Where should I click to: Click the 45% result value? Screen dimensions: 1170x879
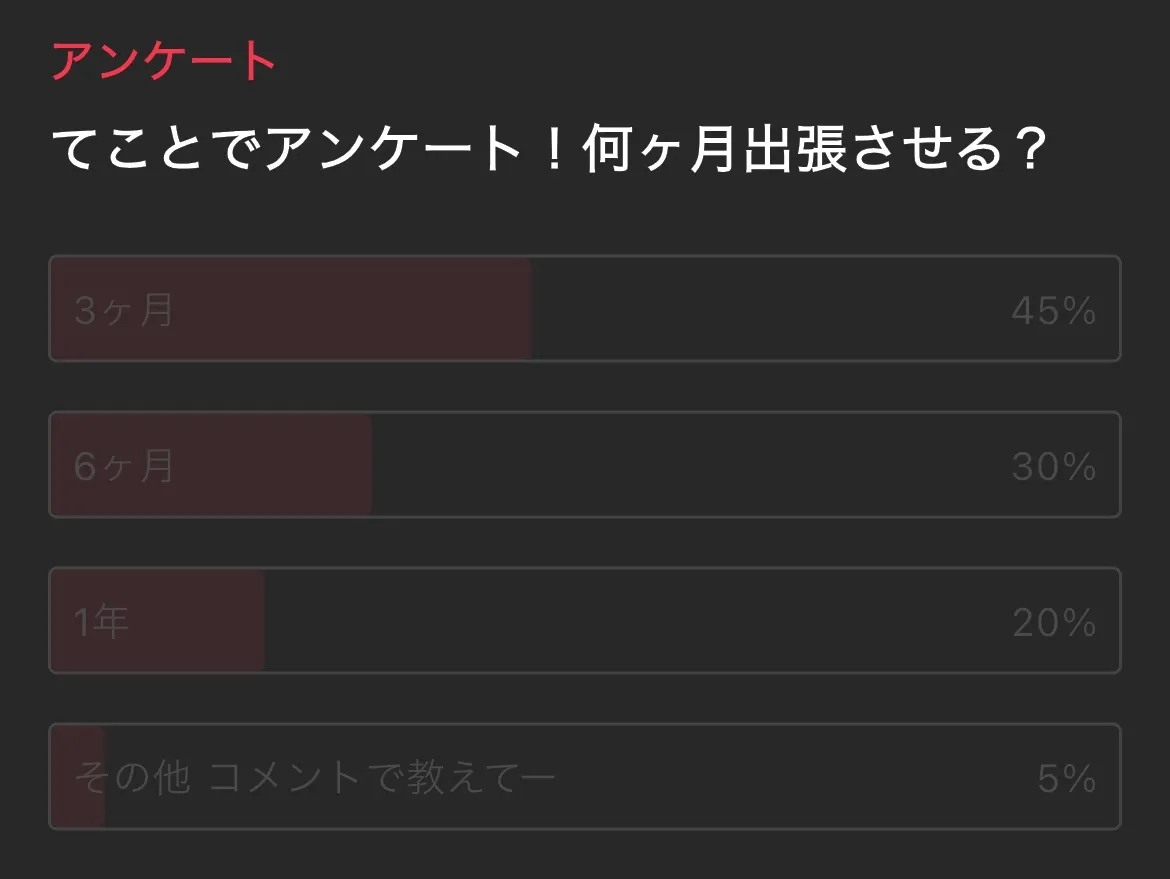(x=1053, y=311)
